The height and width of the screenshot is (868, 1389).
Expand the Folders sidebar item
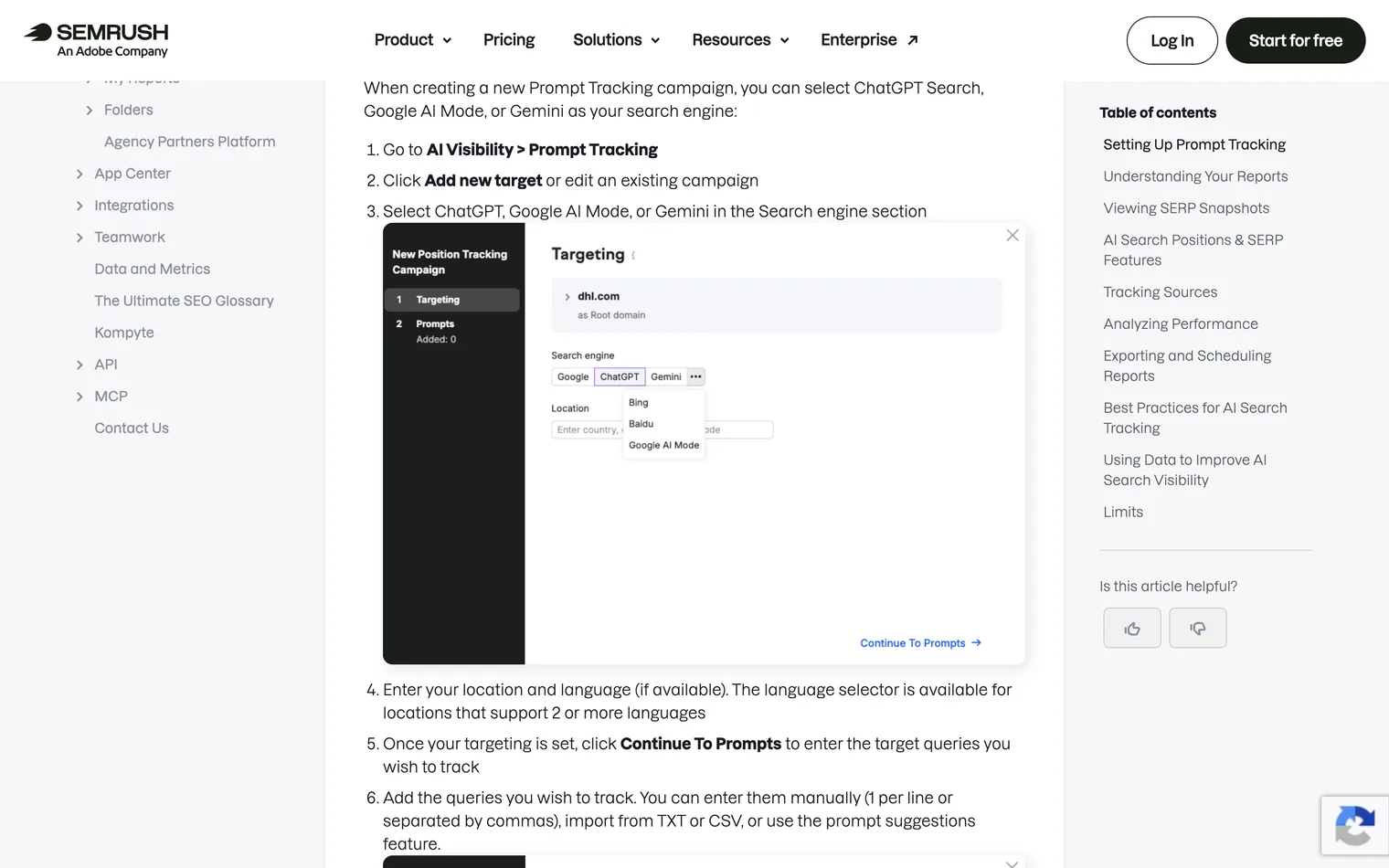pyautogui.click(x=90, y=110)
